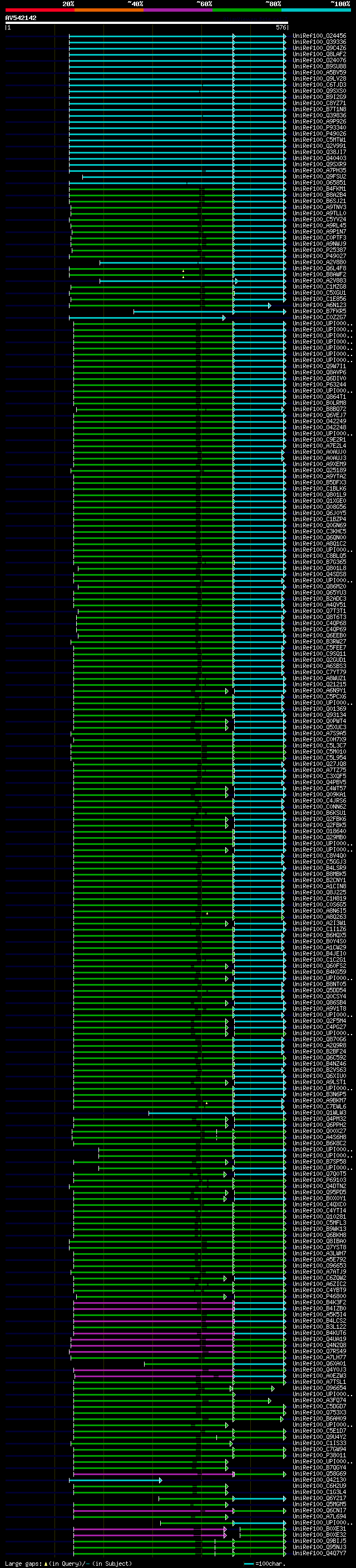Select hit label UniRef100_A7E2L4
356x1568 pixels.
pos(319,446)
